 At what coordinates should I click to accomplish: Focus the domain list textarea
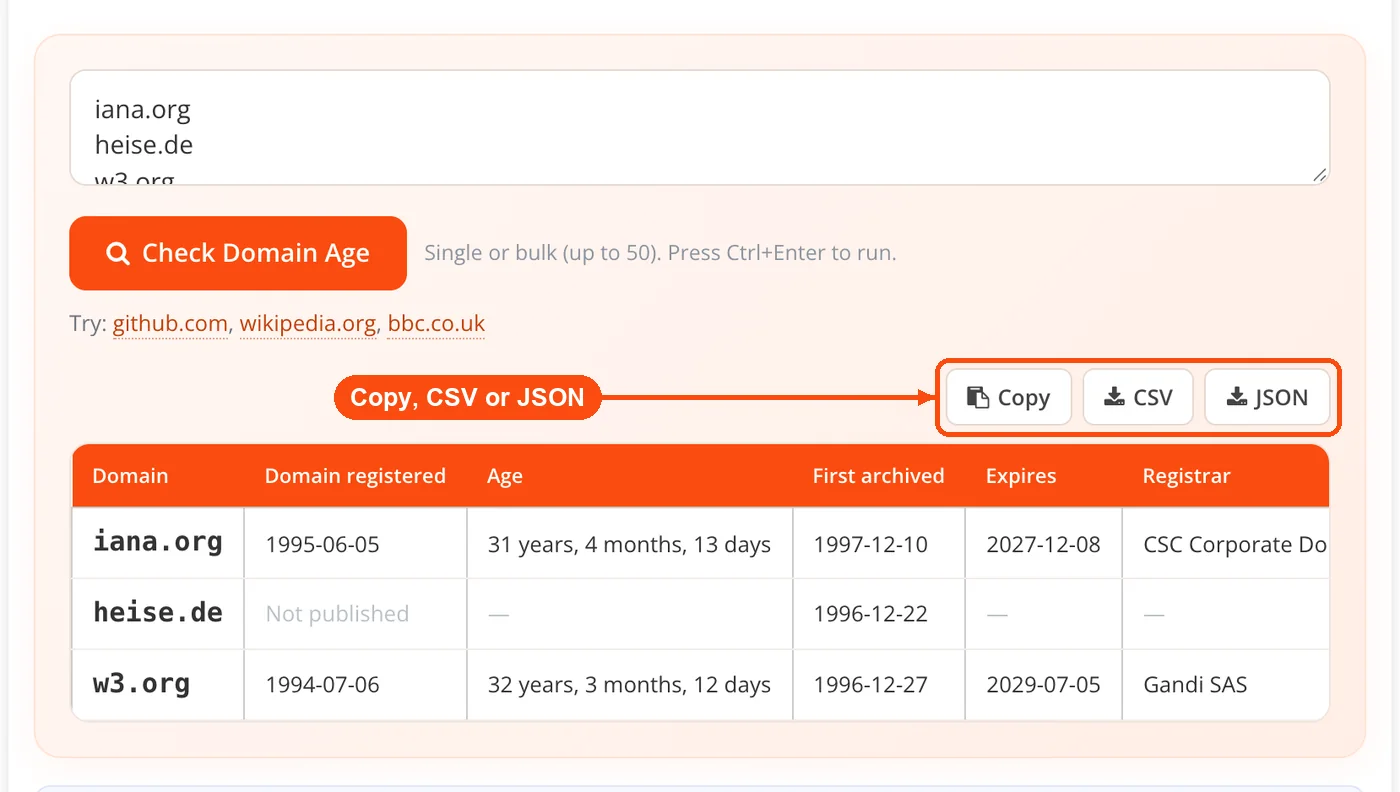click(x=700, y=128)
